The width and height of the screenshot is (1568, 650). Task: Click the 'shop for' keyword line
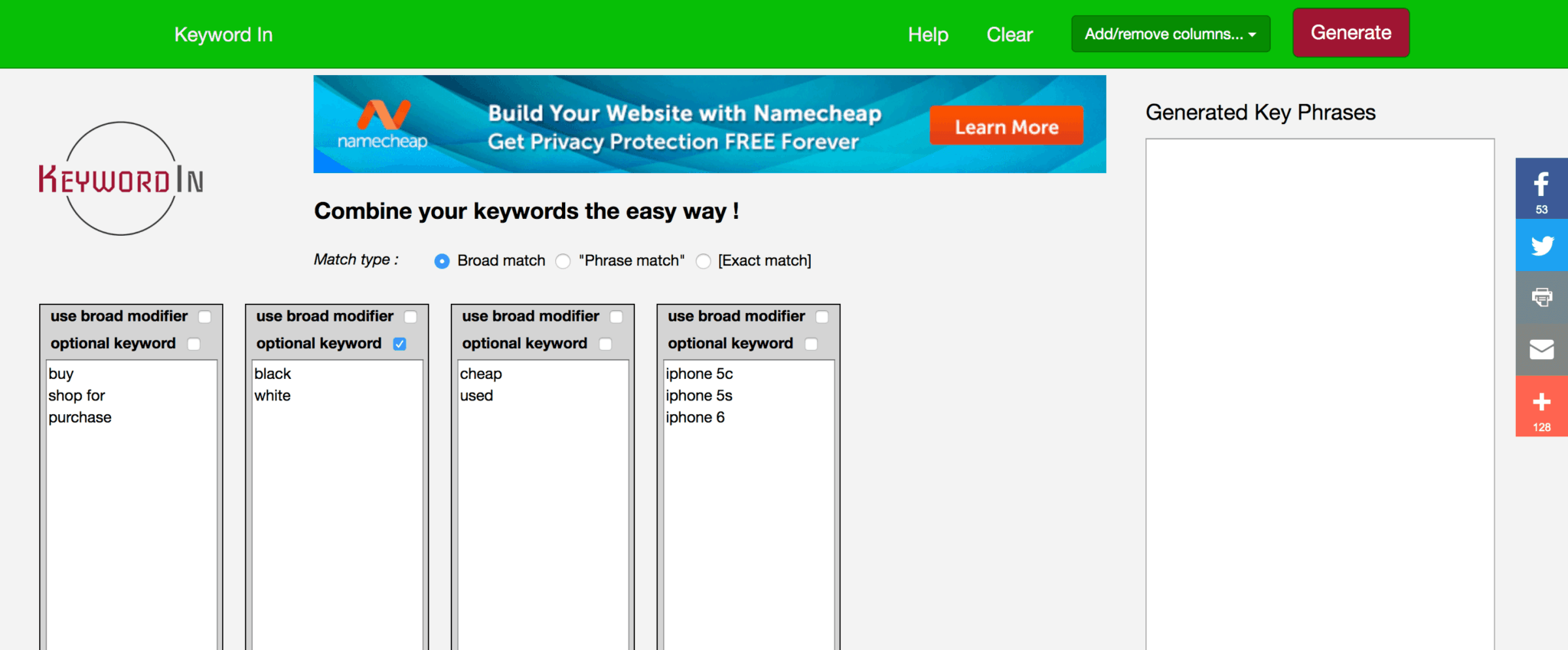pyautogui.click(x=77, y=396)
